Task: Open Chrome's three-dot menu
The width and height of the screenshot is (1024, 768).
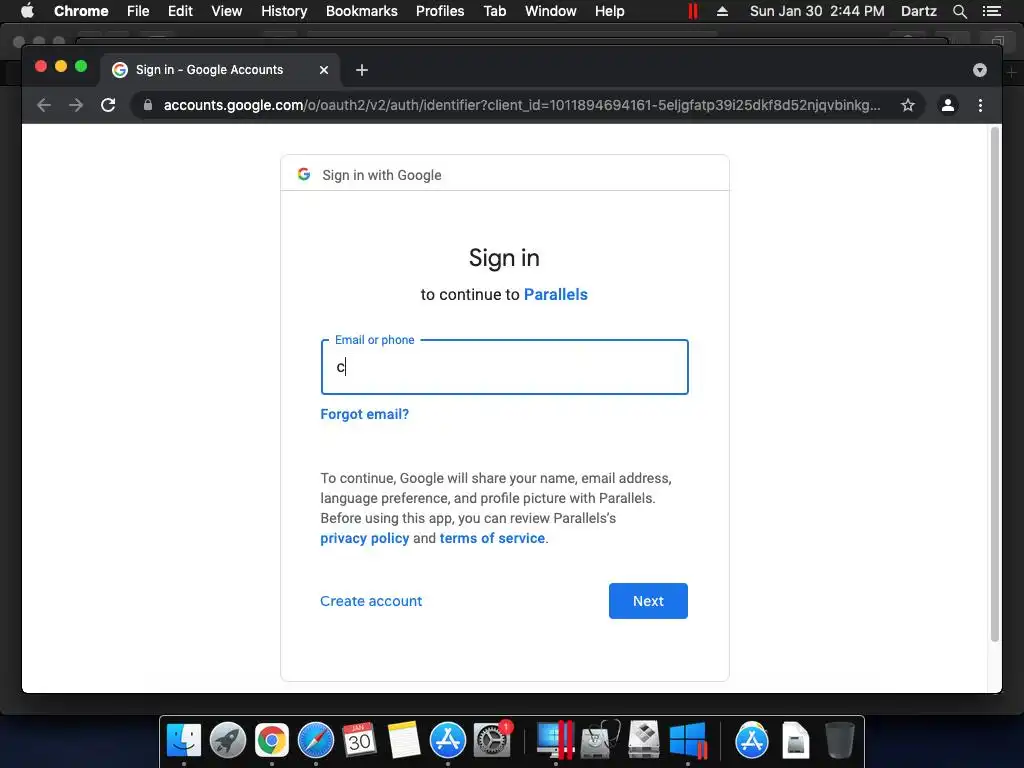Action: pyautogui.click(x=980, y=105)
